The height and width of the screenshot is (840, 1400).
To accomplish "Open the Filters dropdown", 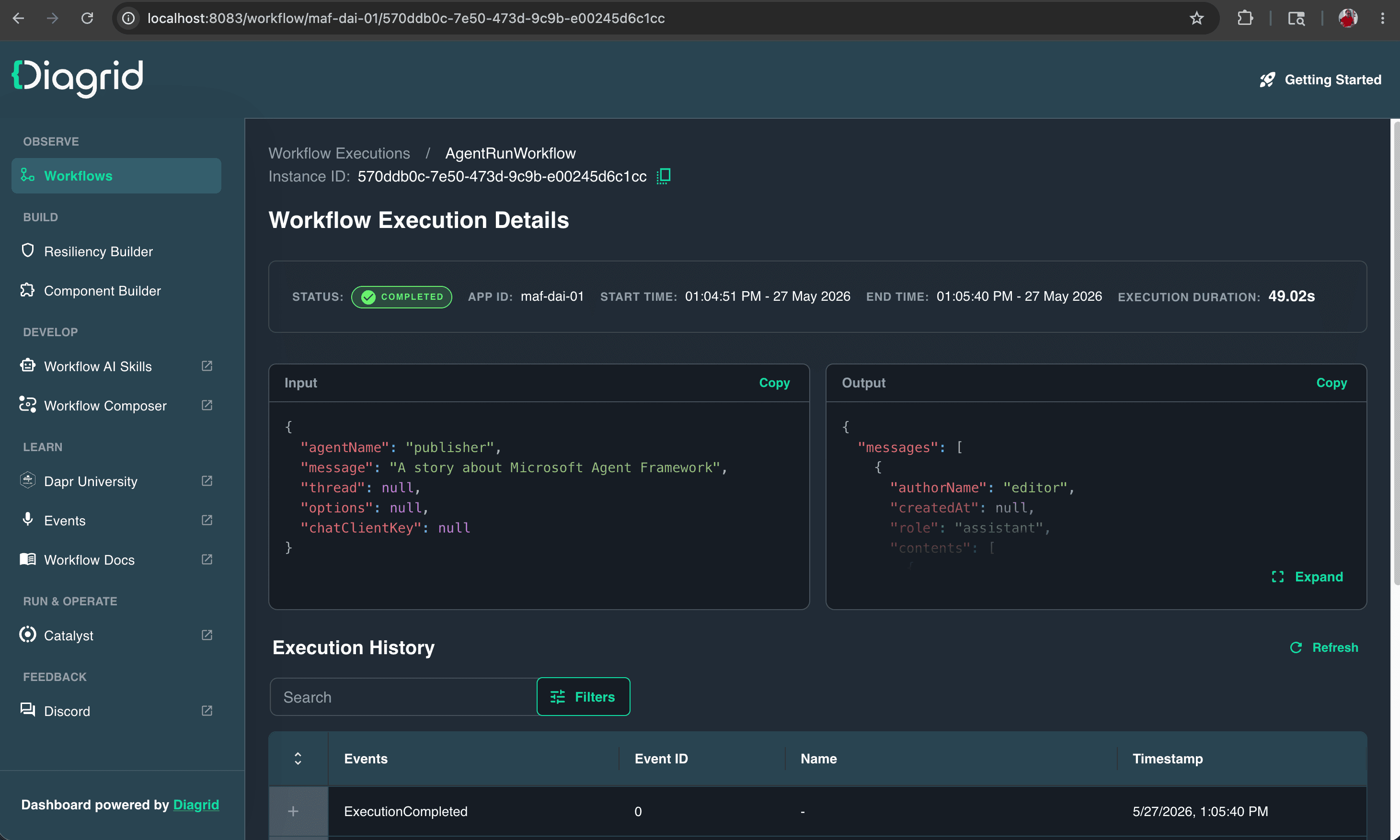I will [x=583, y=697].
